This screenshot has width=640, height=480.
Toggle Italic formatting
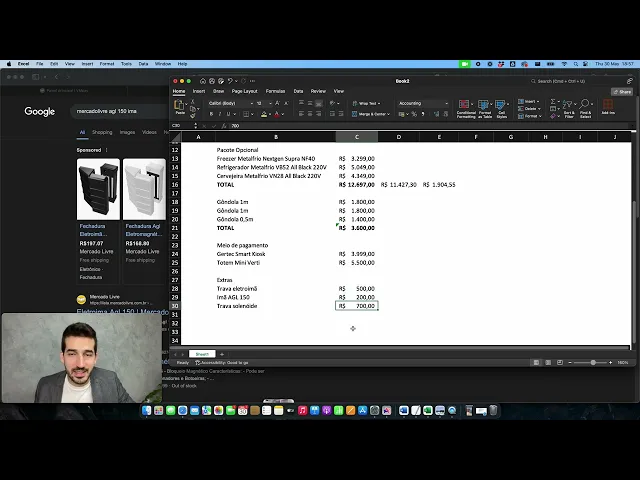coord(220,114)
